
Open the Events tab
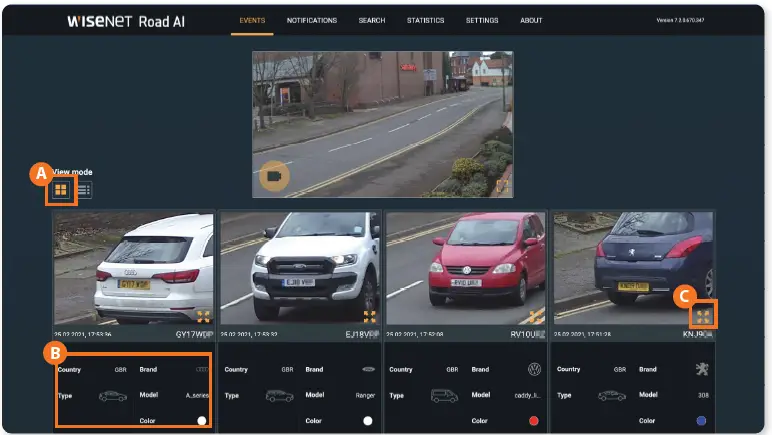(x=252, y=21)
